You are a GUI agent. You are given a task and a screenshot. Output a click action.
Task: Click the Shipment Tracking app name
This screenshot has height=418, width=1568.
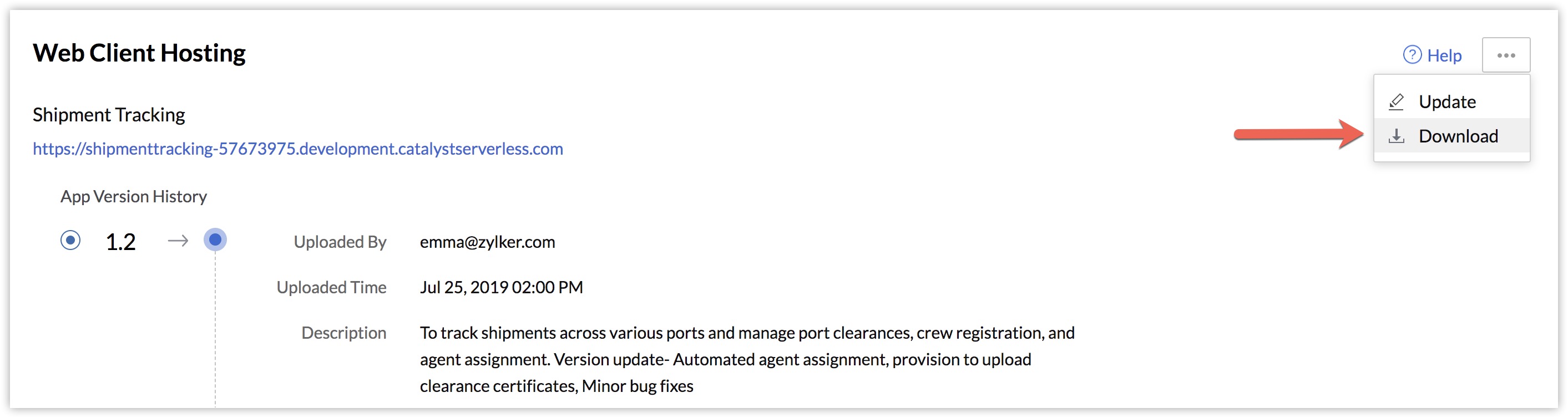[109, 114]
